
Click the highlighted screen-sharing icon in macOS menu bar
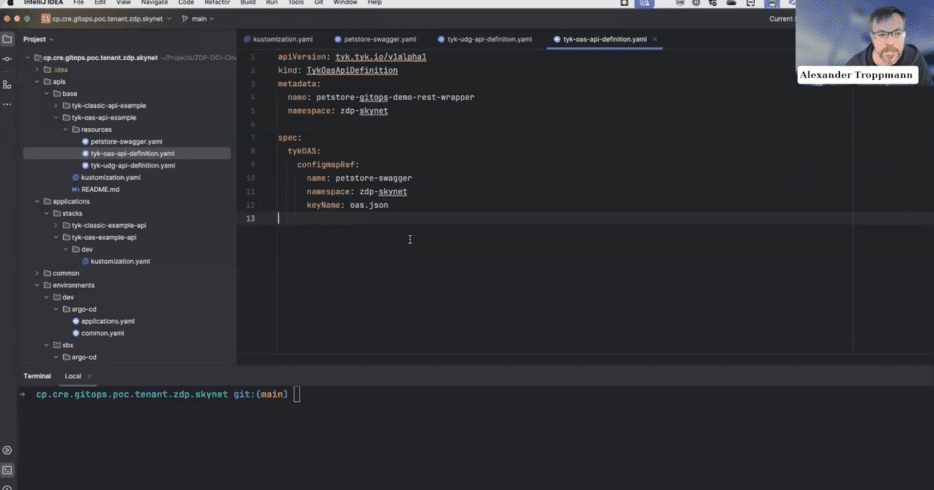click(x=644, y=3)
